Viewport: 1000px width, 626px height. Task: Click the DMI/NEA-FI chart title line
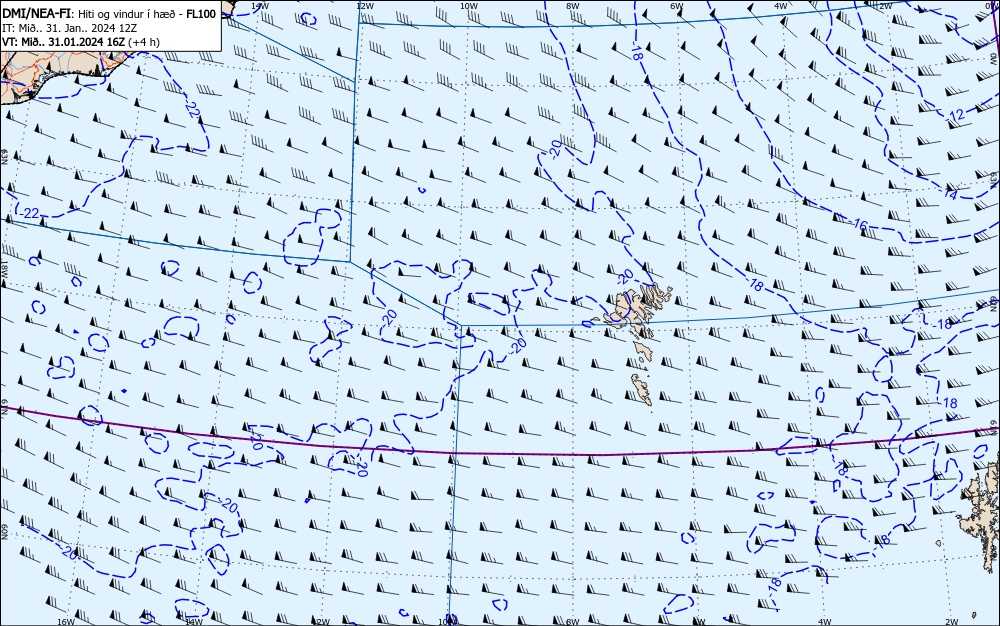pos(109,14)
